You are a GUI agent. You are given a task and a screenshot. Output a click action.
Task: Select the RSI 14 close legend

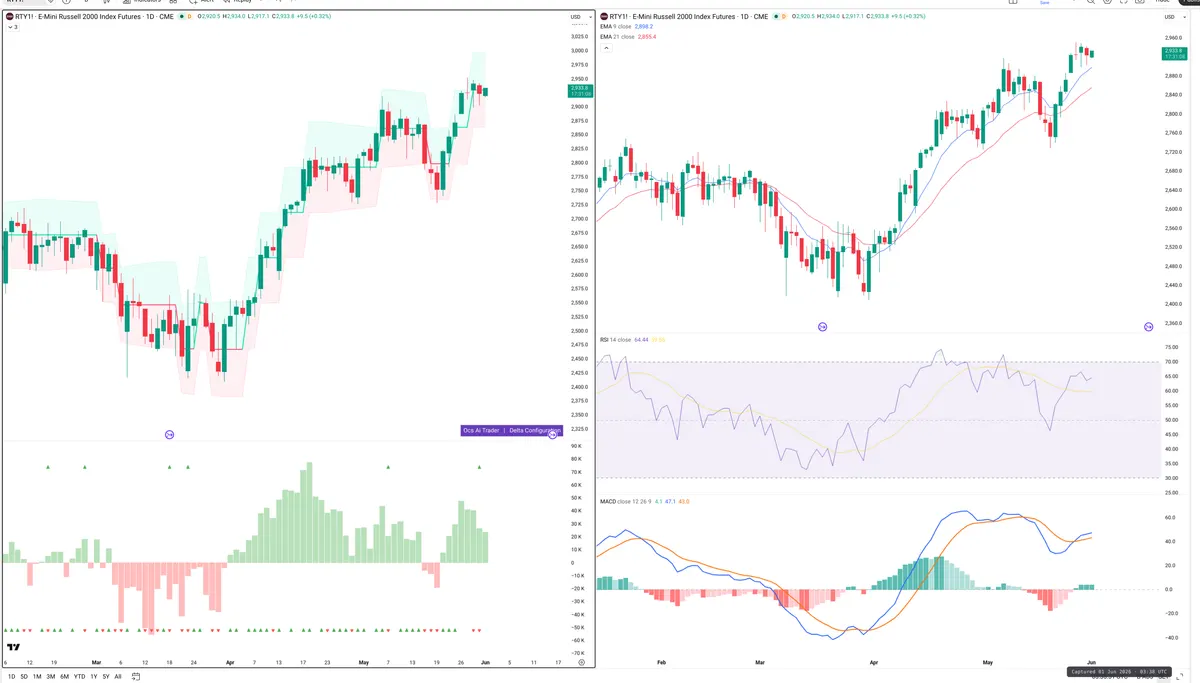click(615, 340)
